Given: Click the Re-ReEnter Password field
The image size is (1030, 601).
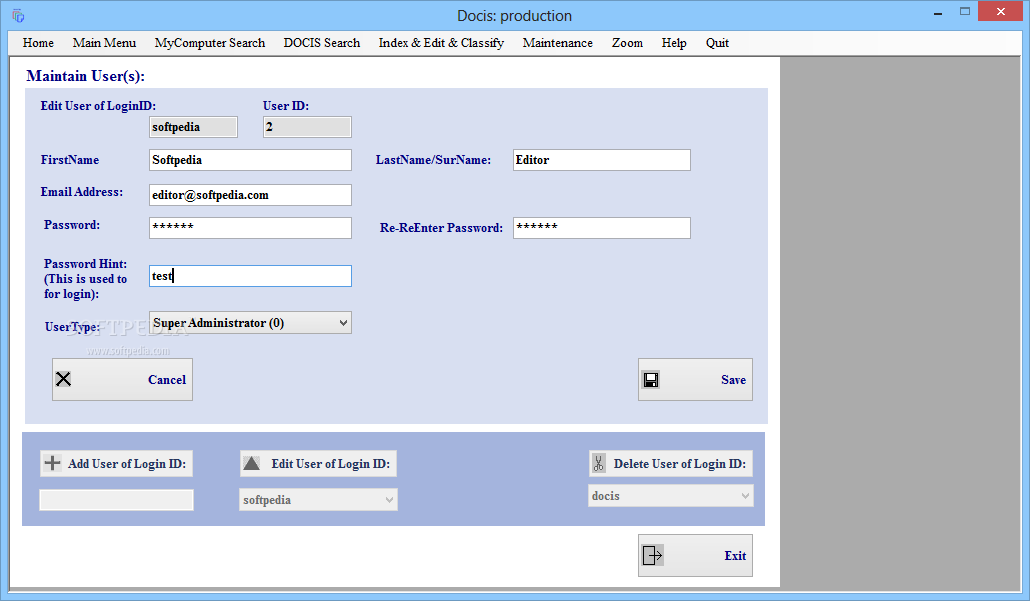Looking at the screenshot, I should point(602,228).
